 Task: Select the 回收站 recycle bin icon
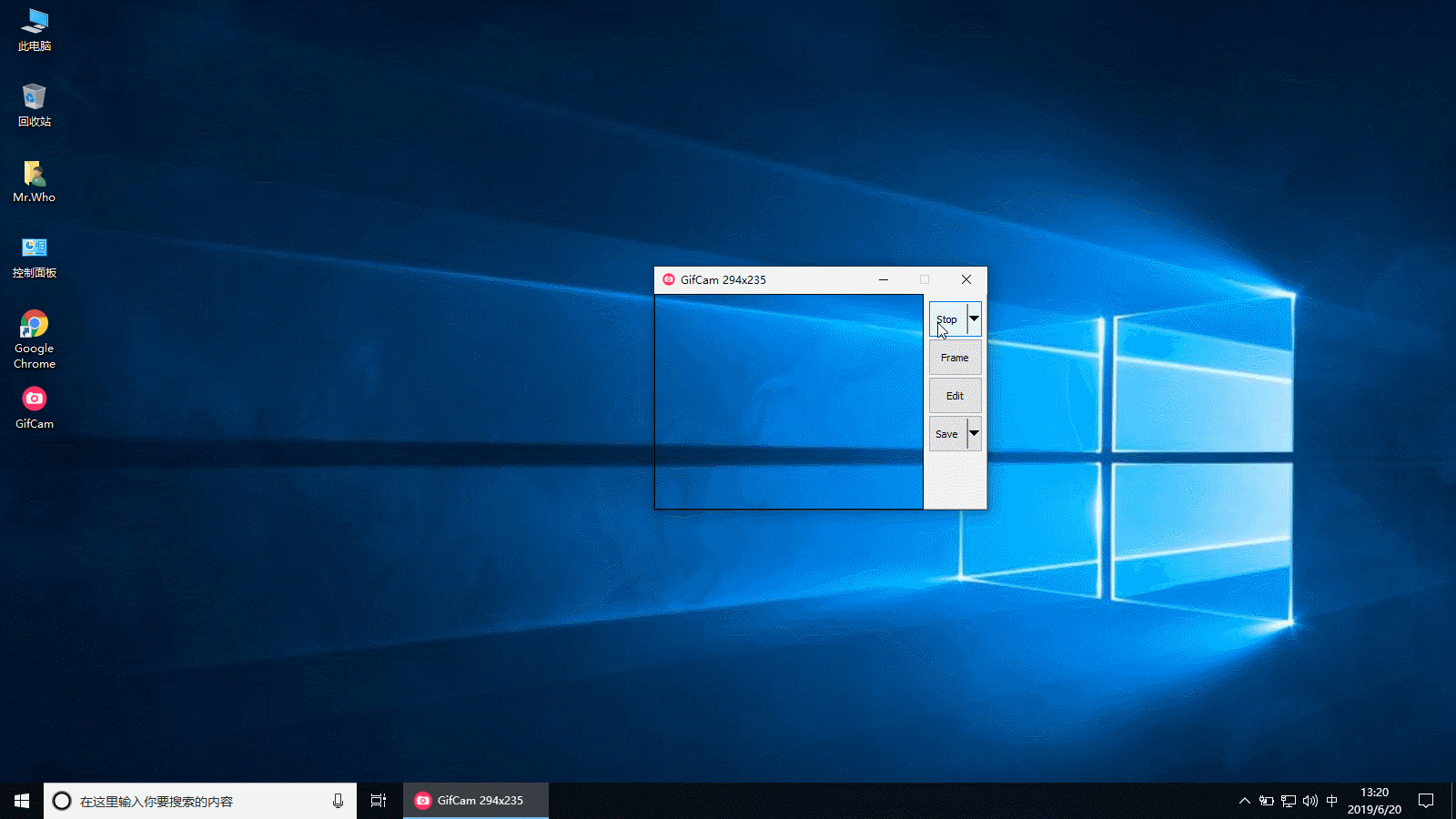coord(35,106)
